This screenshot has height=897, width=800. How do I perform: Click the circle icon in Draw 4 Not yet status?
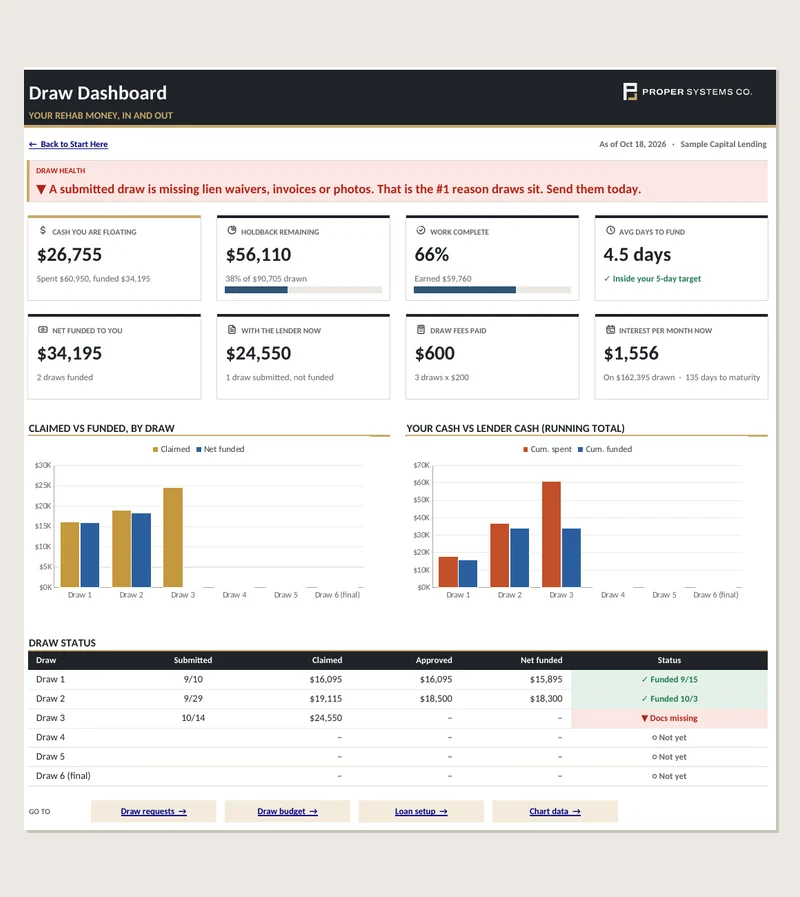(655, 737)
